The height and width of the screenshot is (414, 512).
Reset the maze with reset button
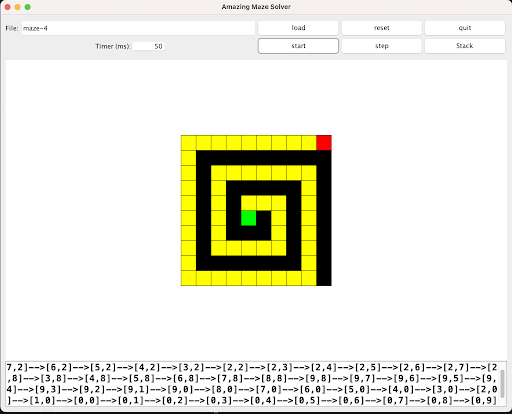pos(381,28)
